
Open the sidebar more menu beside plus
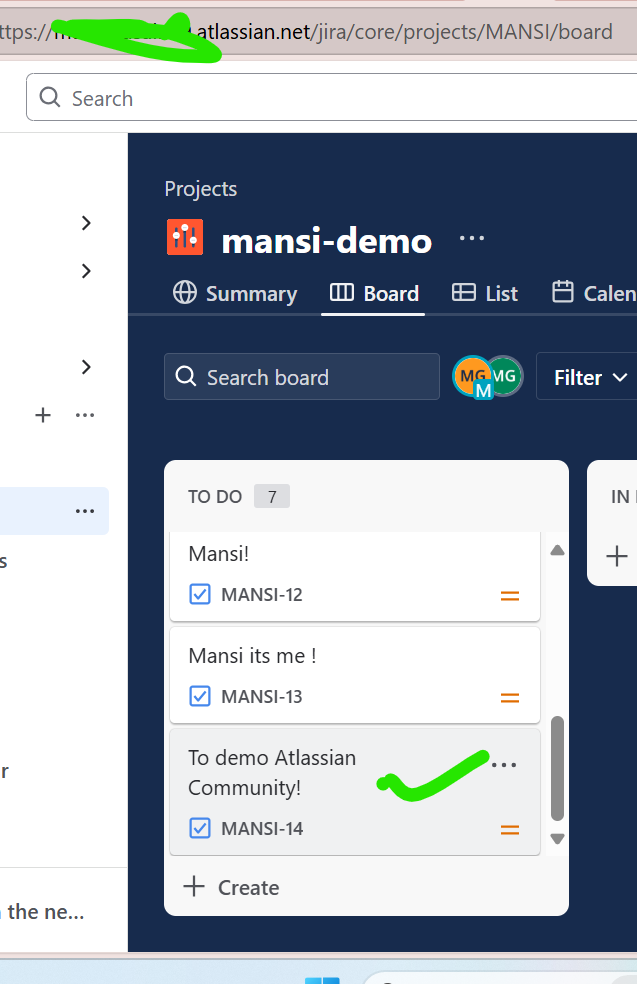pyautogui.click(x=85, y=415)
